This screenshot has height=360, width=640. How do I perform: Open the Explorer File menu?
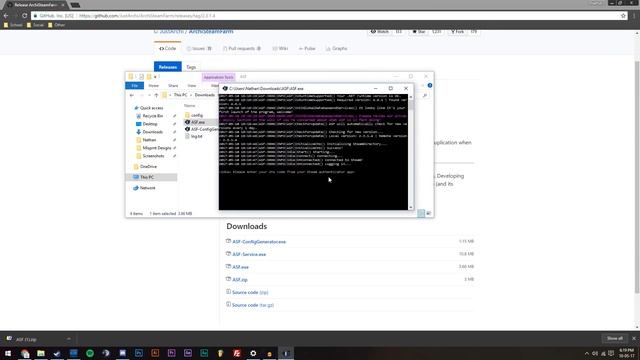134,85
